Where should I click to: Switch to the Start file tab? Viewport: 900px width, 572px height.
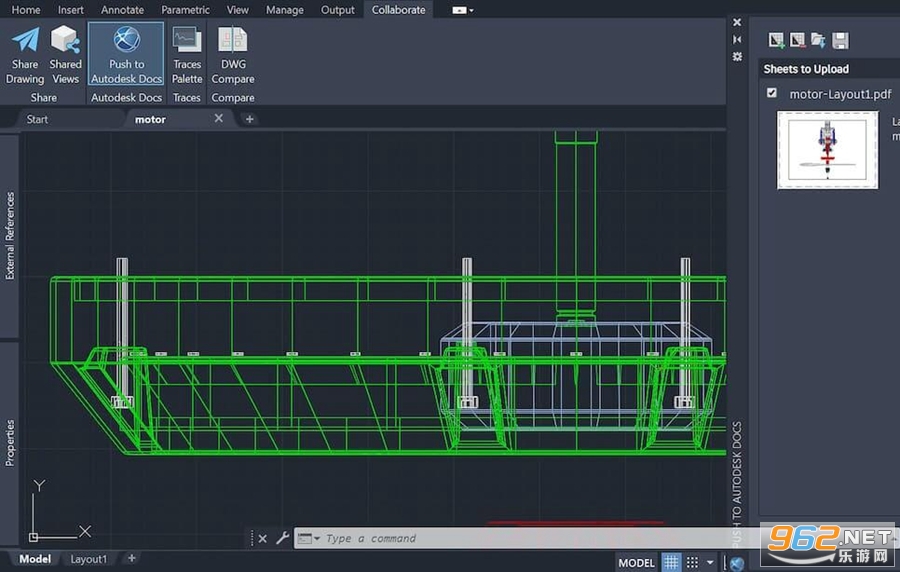[37, 119]
